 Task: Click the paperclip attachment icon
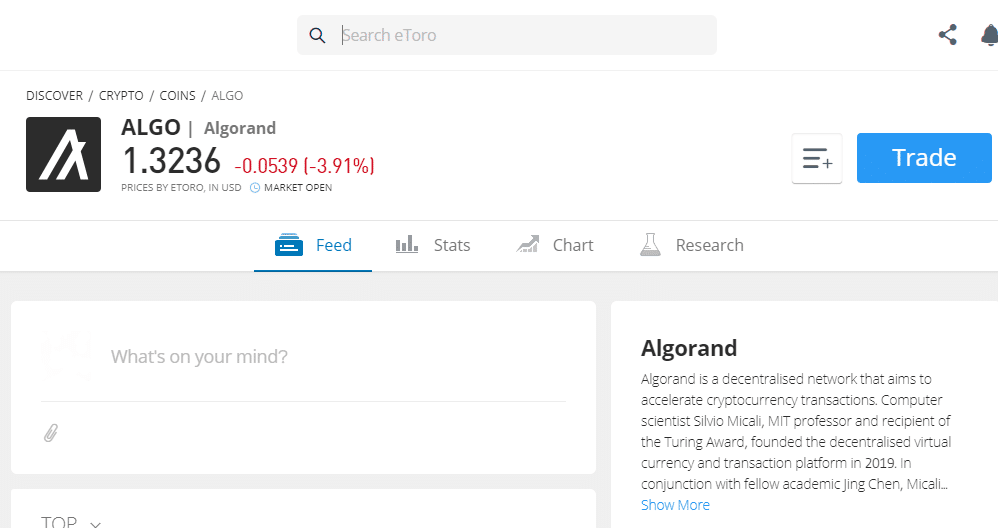51,433
